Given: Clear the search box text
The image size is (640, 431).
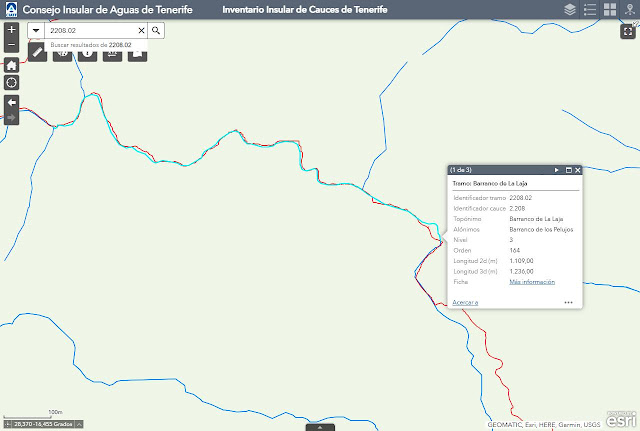Looking at the screenshot, I should [x=141, y=30].
